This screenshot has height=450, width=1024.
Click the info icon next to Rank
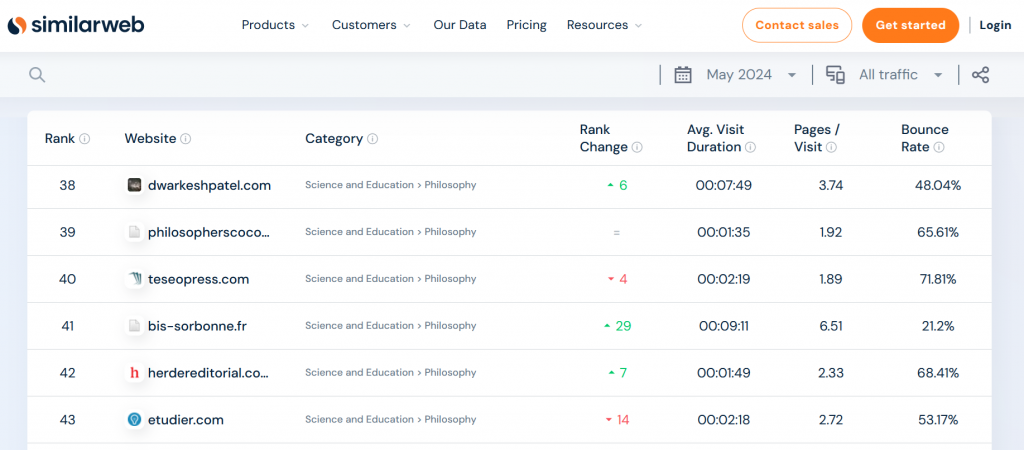[85, 138]
